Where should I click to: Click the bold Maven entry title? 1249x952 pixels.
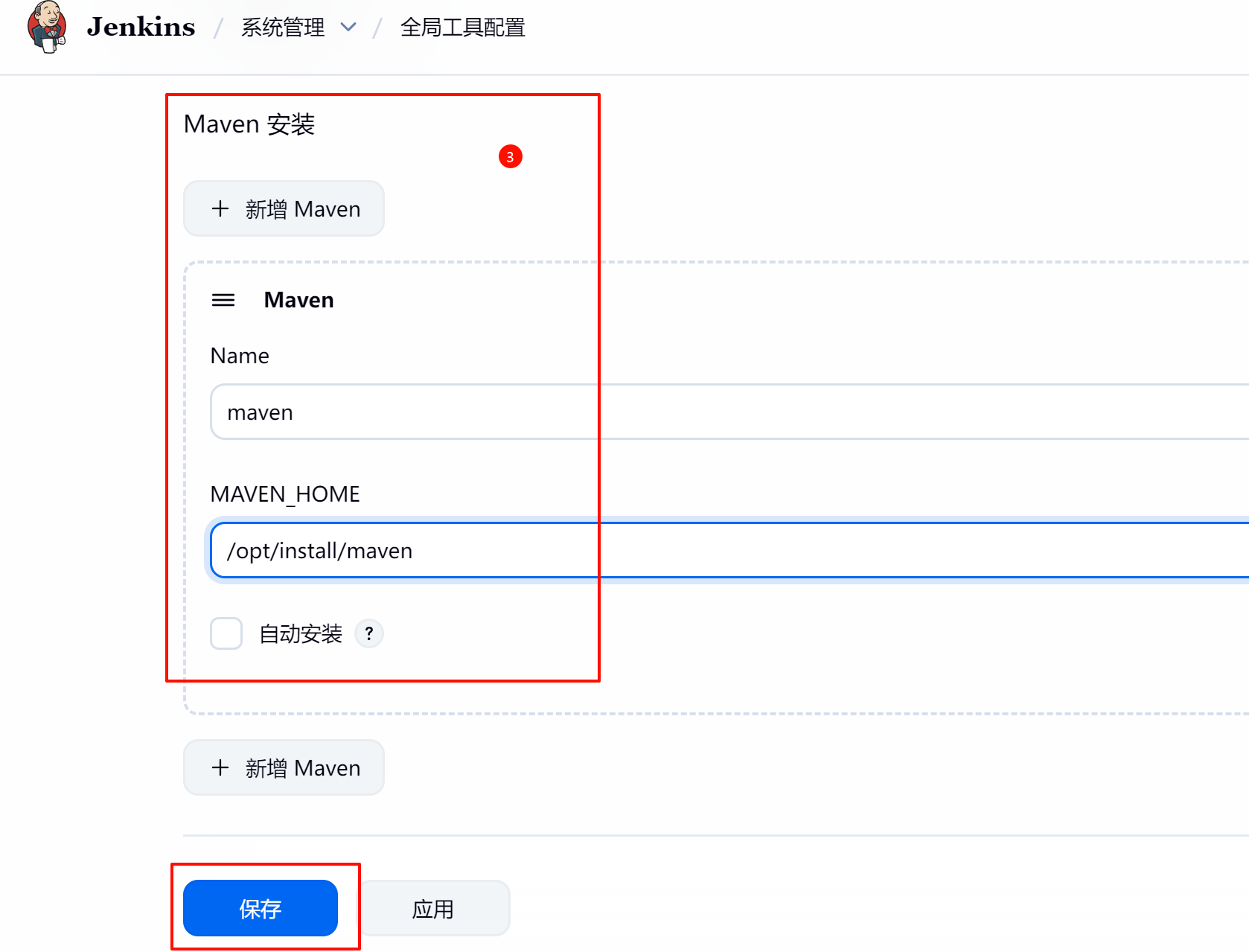298,300
